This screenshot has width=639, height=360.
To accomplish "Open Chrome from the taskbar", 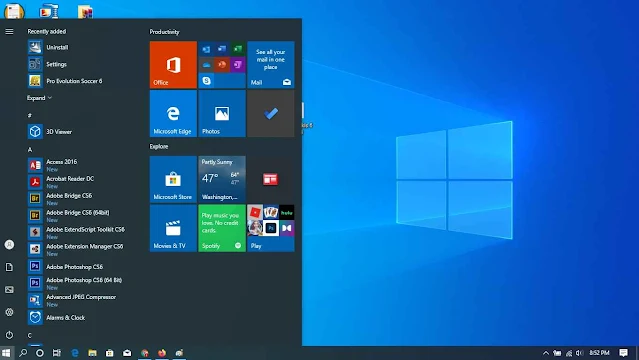I will pos(145,353).
